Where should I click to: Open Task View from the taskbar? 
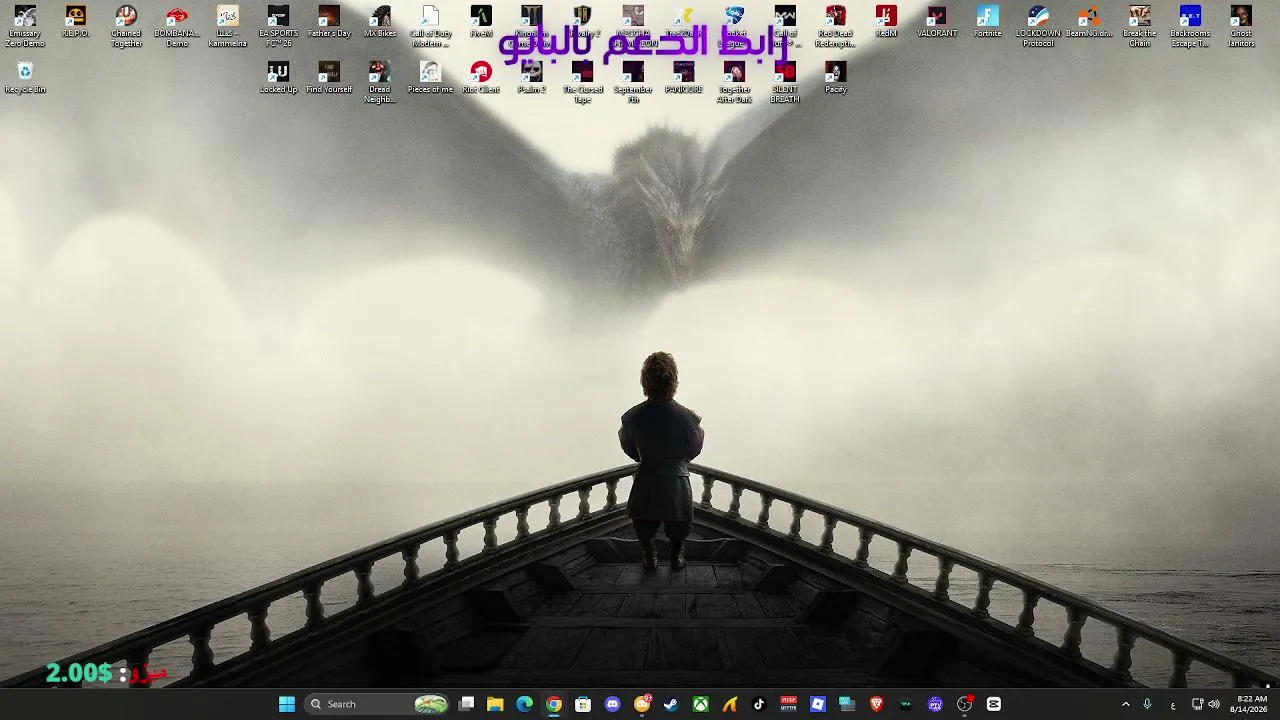pyautogui.click(x=466, y=704)
